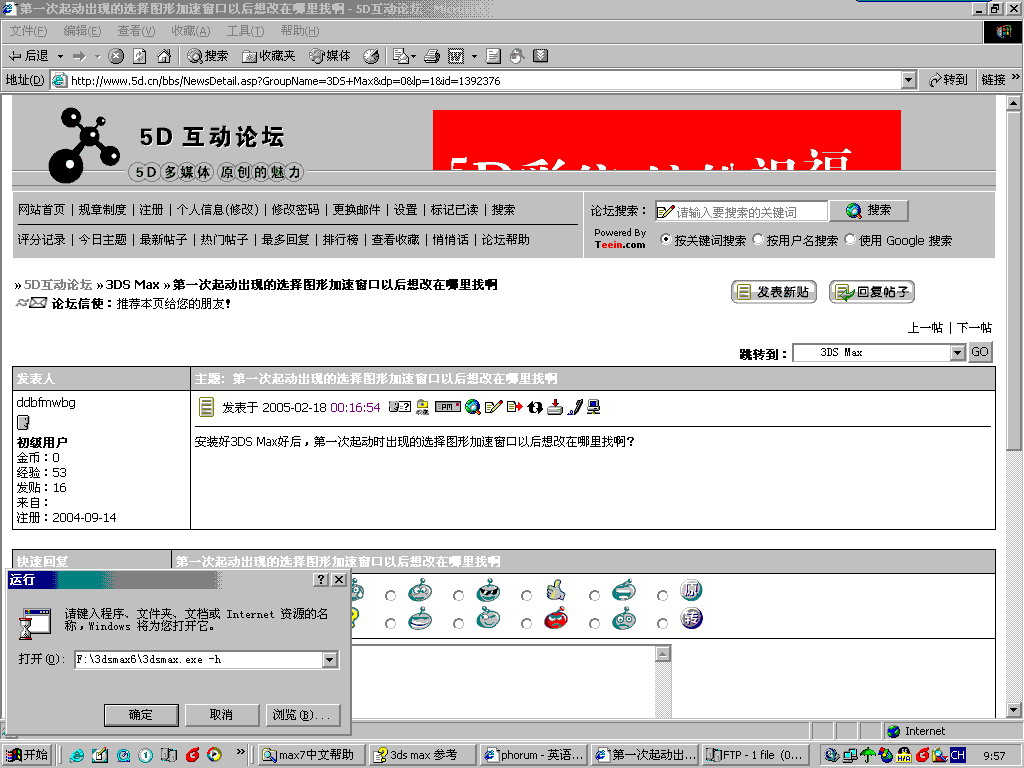
Task: Switch to the max7中文帮助 taskbar window
Action: coord(311,755)
